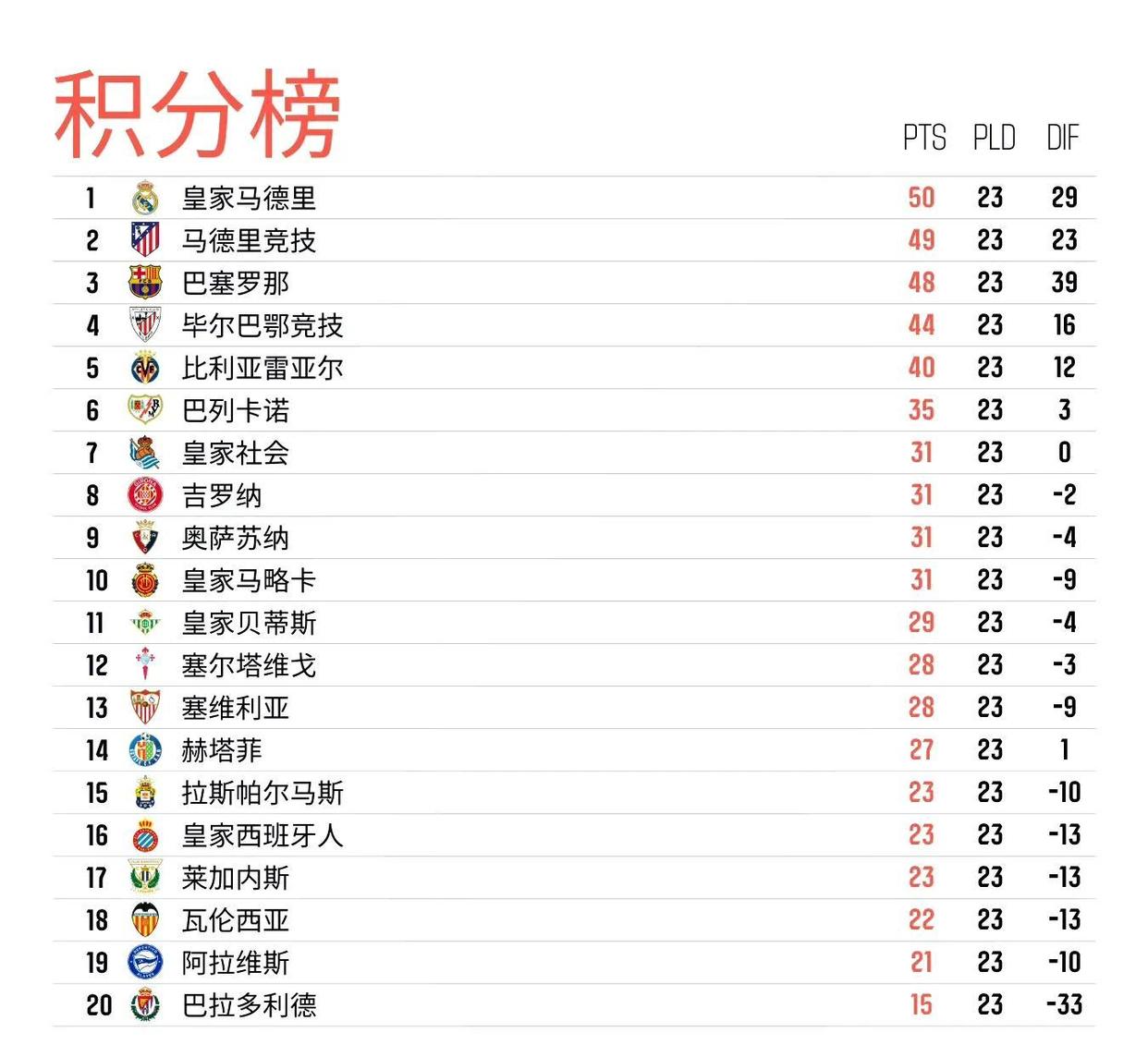Click the Girona red round crest

145,495
